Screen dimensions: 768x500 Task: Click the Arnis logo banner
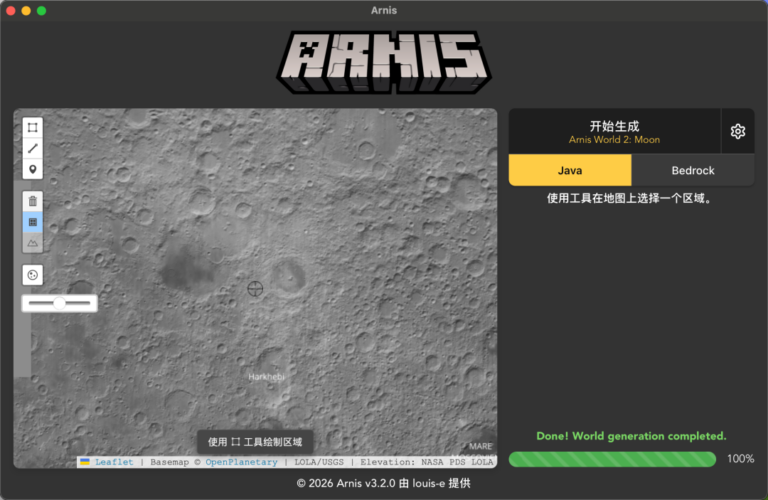(384, 62)
